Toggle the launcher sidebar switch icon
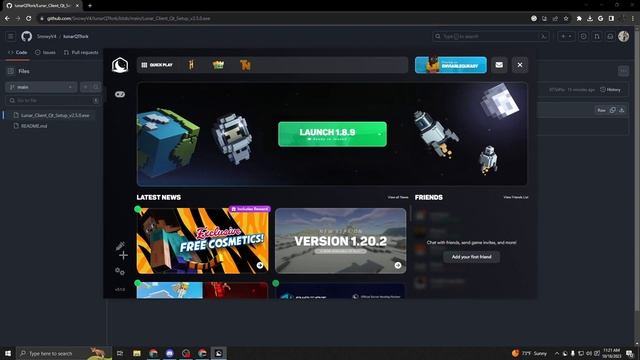 [x=120, y=94]
